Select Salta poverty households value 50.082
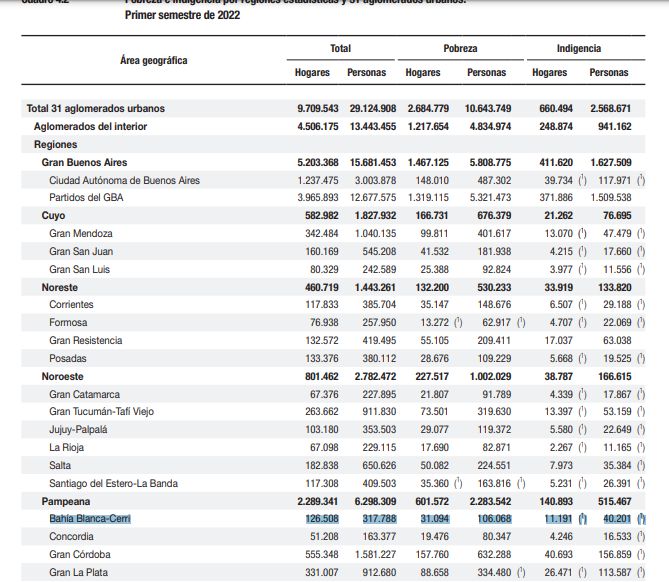 point(435,465)
